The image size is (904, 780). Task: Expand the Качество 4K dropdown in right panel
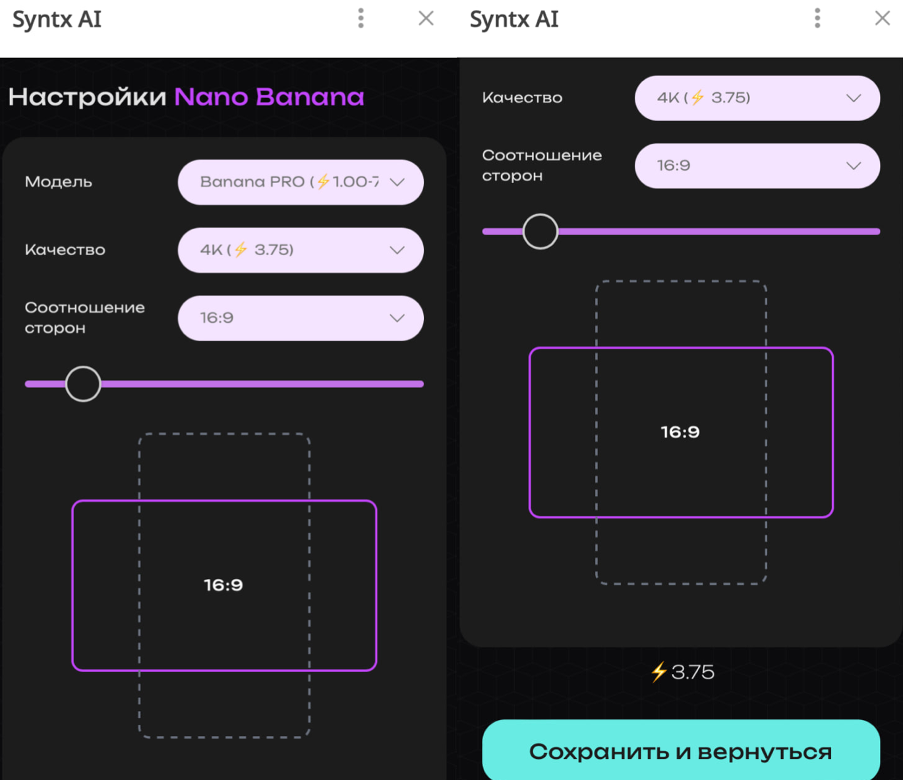(x=757, y=98)
